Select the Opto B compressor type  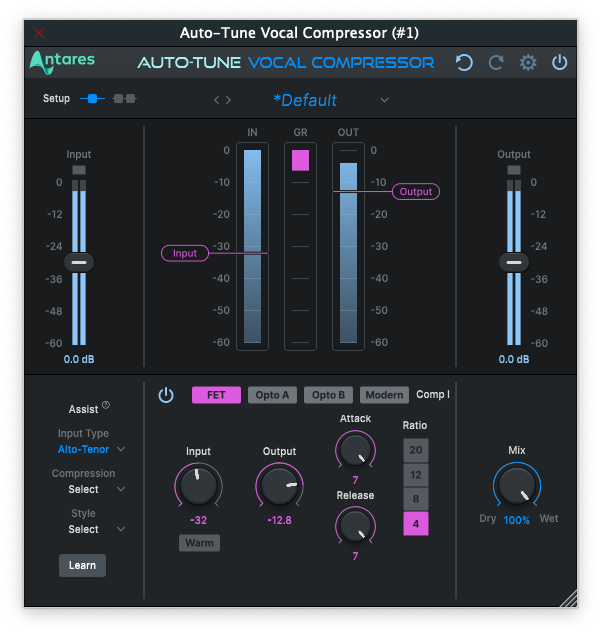click(x=328, y=395)
